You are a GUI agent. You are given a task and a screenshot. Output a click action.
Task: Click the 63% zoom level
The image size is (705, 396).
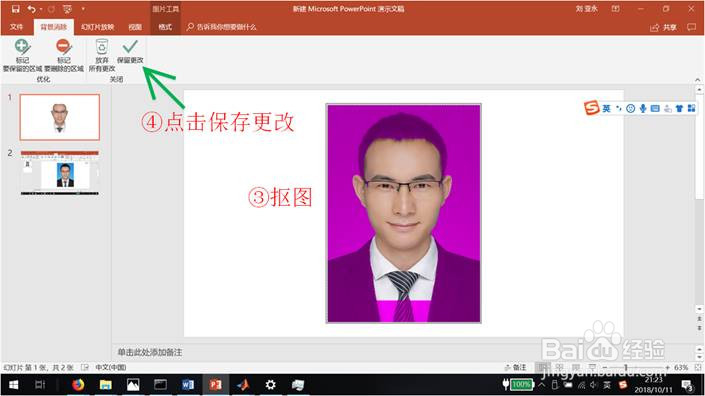(x=681, y=367)
